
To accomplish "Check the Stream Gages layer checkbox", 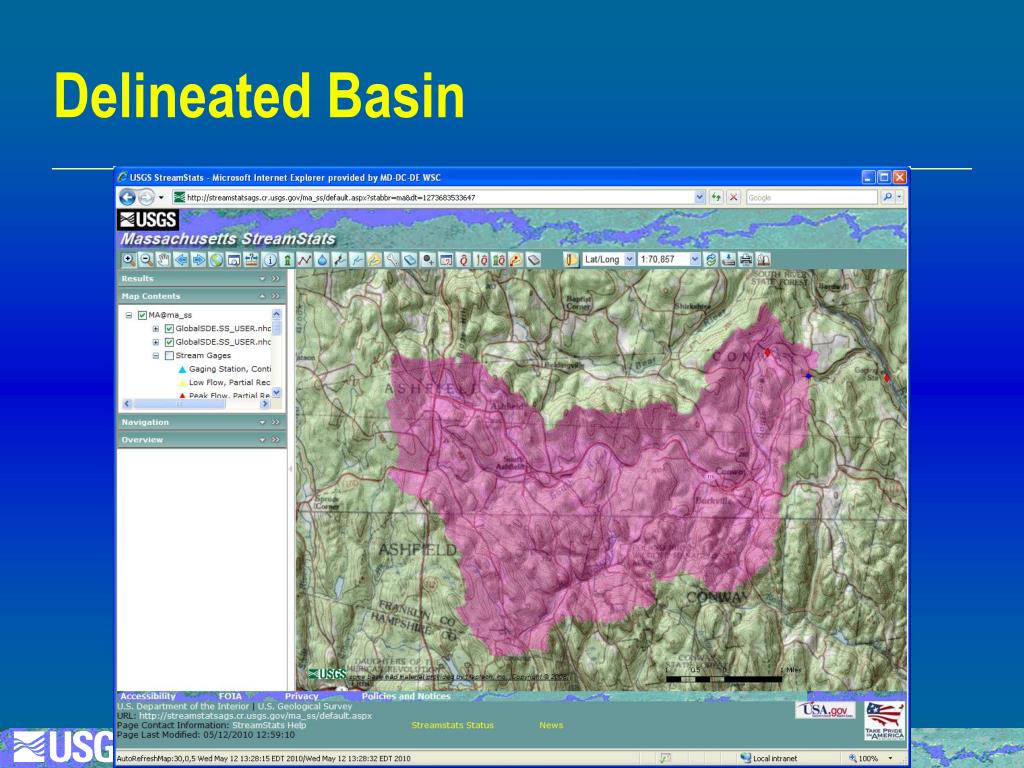I will 169,356.
